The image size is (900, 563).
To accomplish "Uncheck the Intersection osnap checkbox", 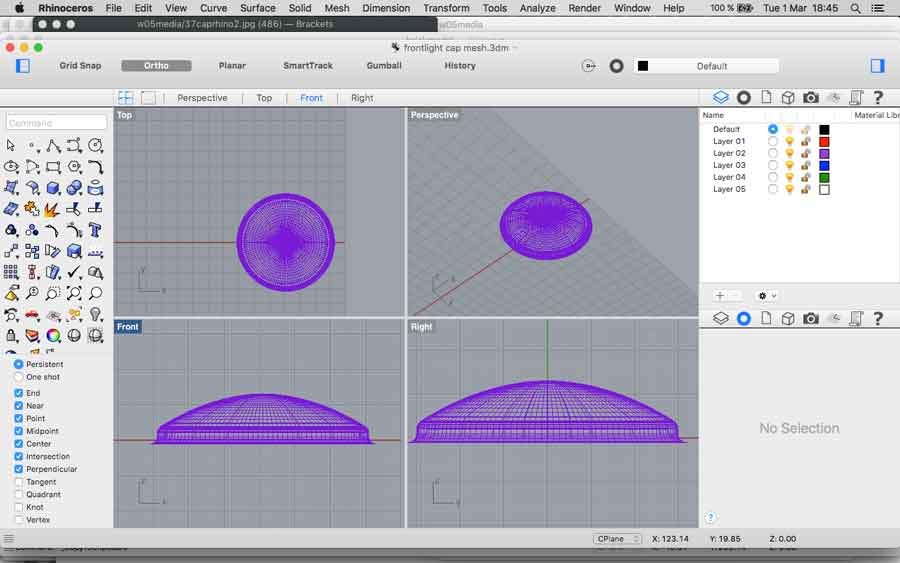I will pyautogui.click(x=18, y=456).
